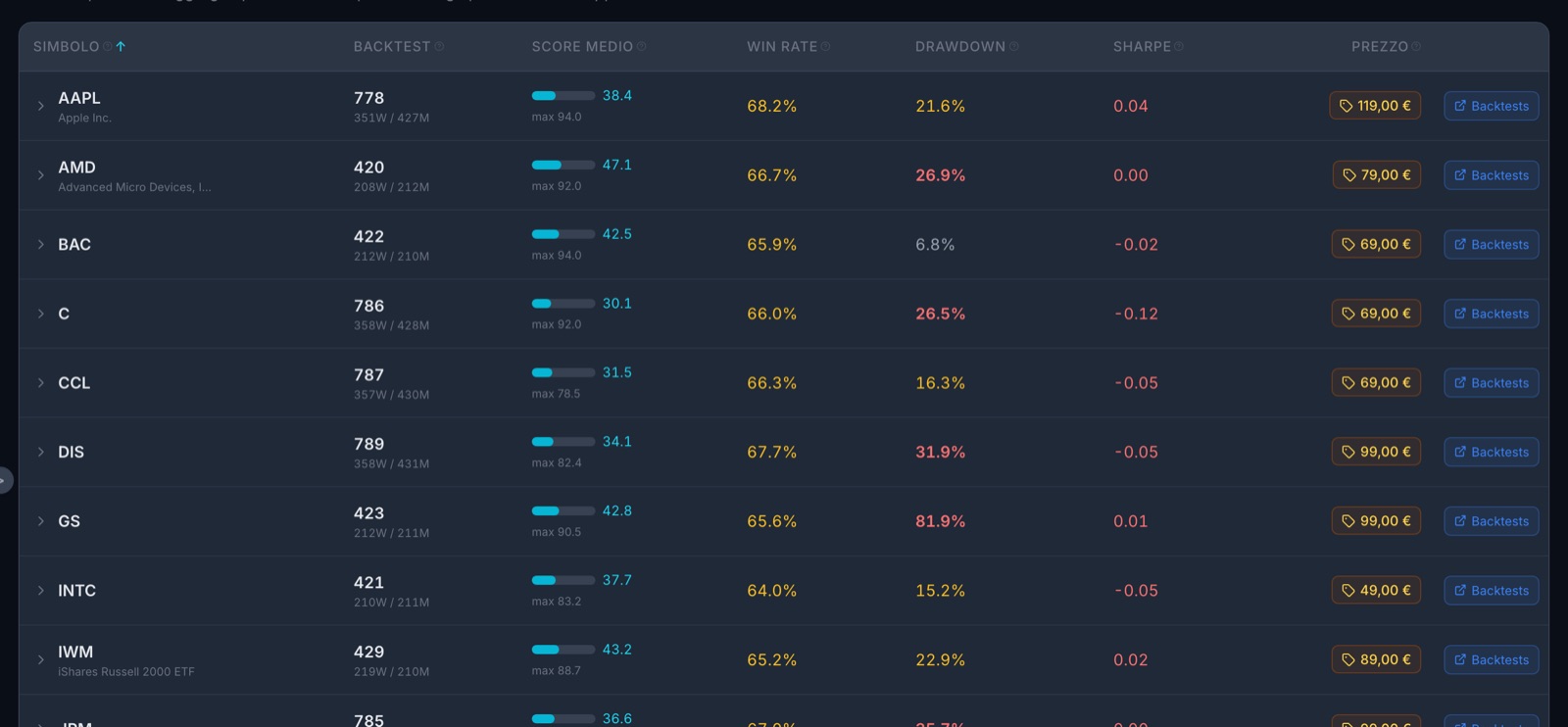Click the SHARPE info icon
Viewport: 1568px width, 727px height.
pos(1179,47)
